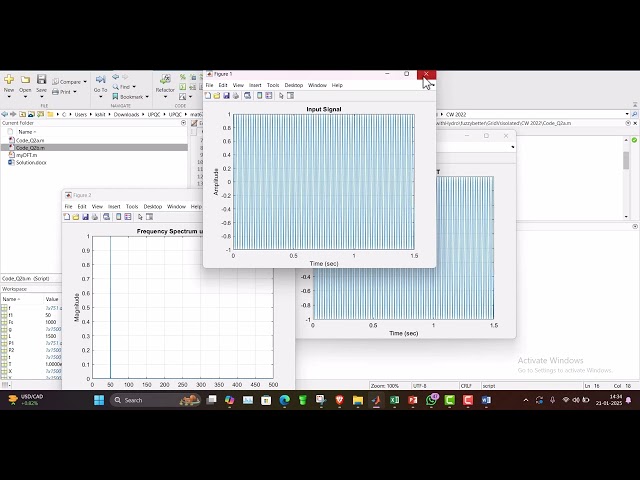Click the back arrow in Navigate group

tap(116, 77)
